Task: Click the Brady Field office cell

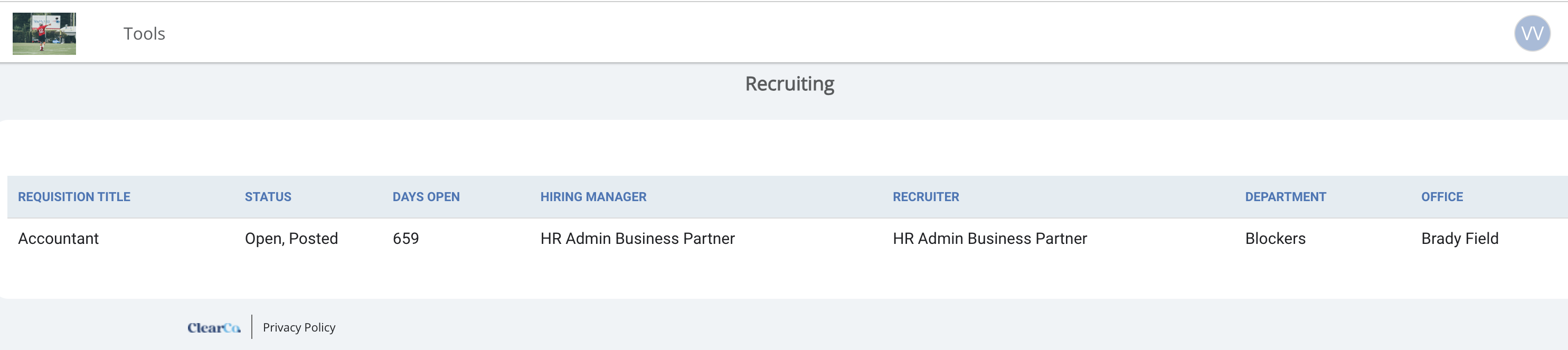Action: [x=1460, y=239]
